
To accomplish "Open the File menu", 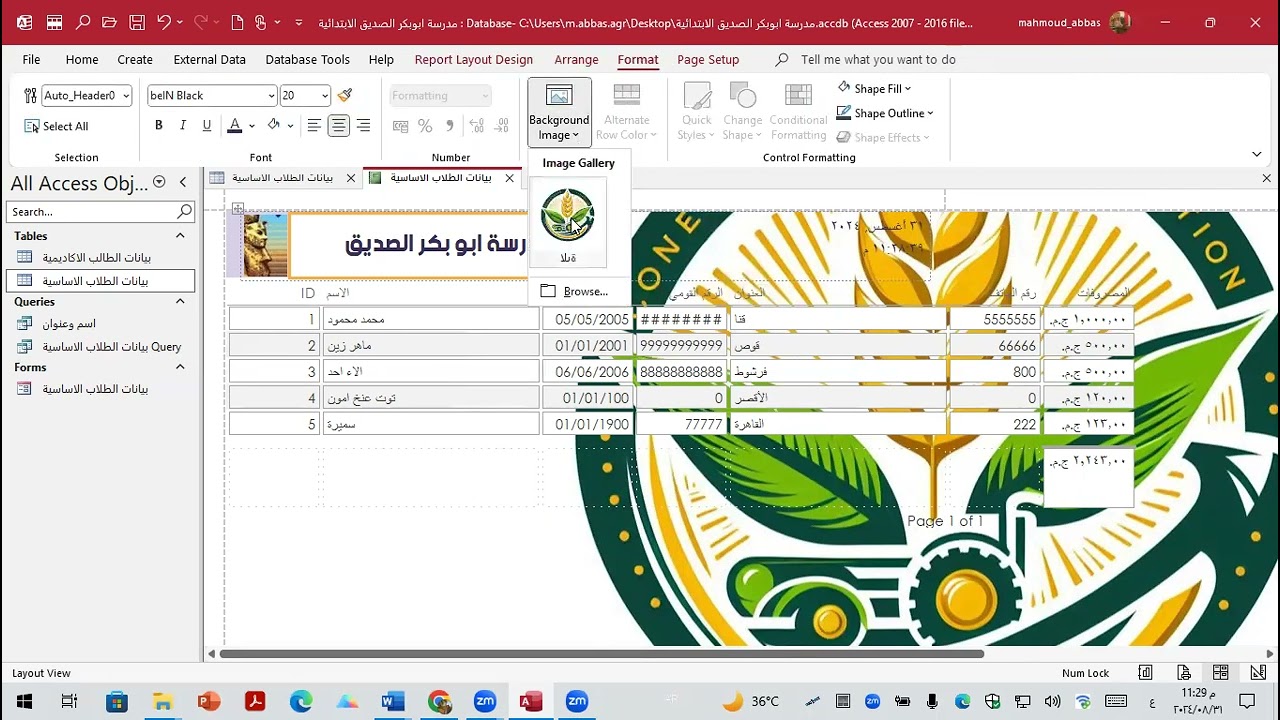I will tap(31, 59).
